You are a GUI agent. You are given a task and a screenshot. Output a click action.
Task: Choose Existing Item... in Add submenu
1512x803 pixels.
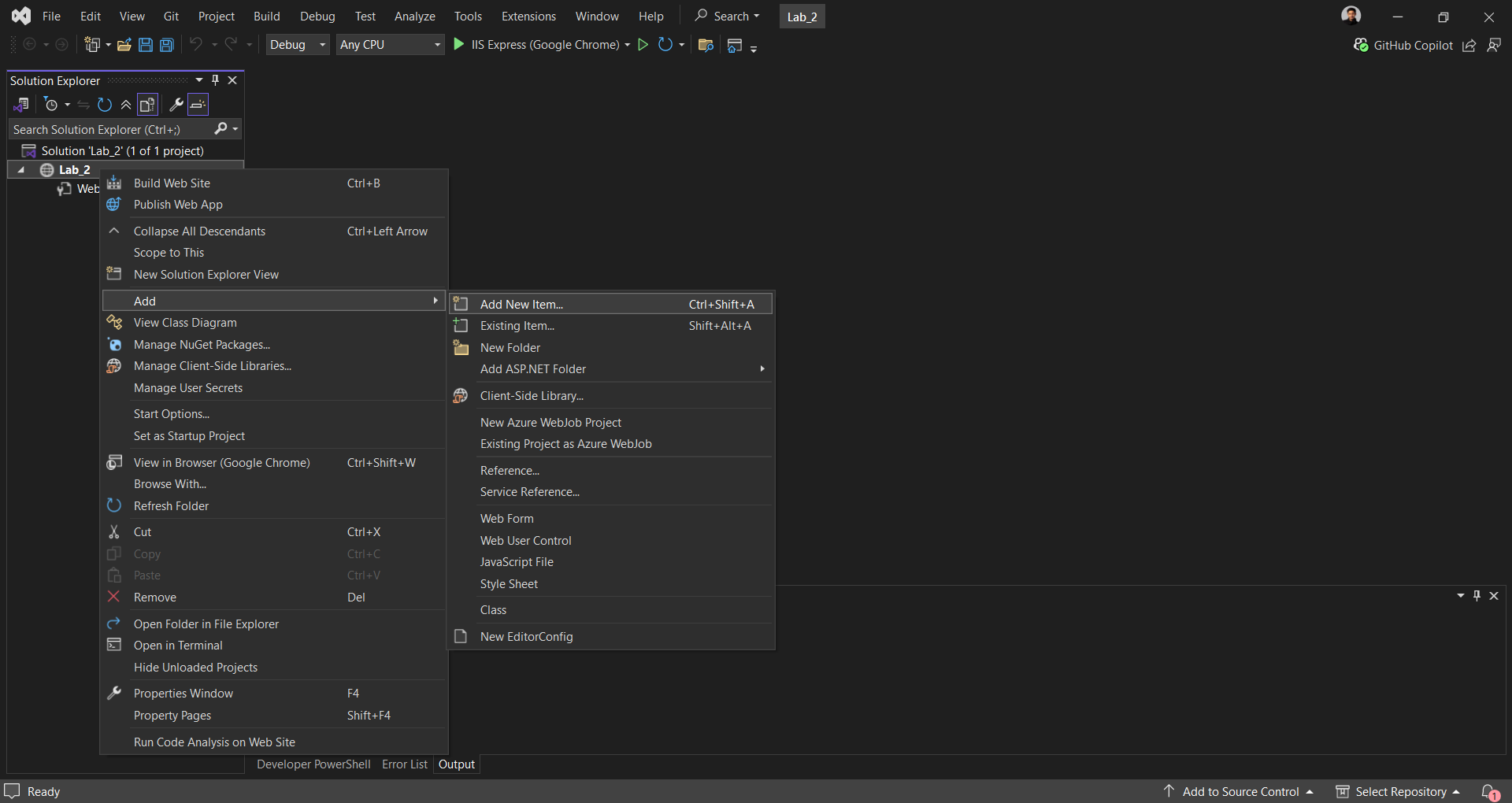[x=610, y=326]
